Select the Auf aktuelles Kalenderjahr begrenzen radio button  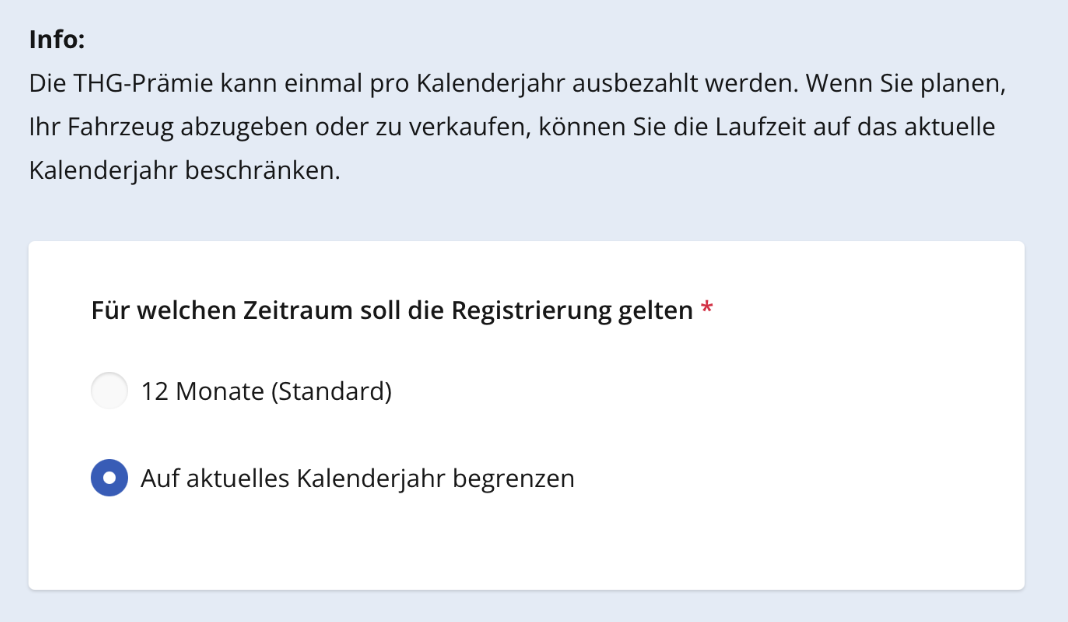[x=109, y=478]
